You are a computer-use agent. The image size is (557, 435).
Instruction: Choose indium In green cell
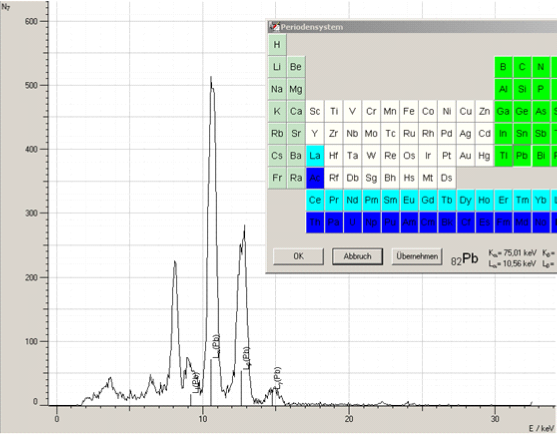pyautogui.click(x=503, y=134)
